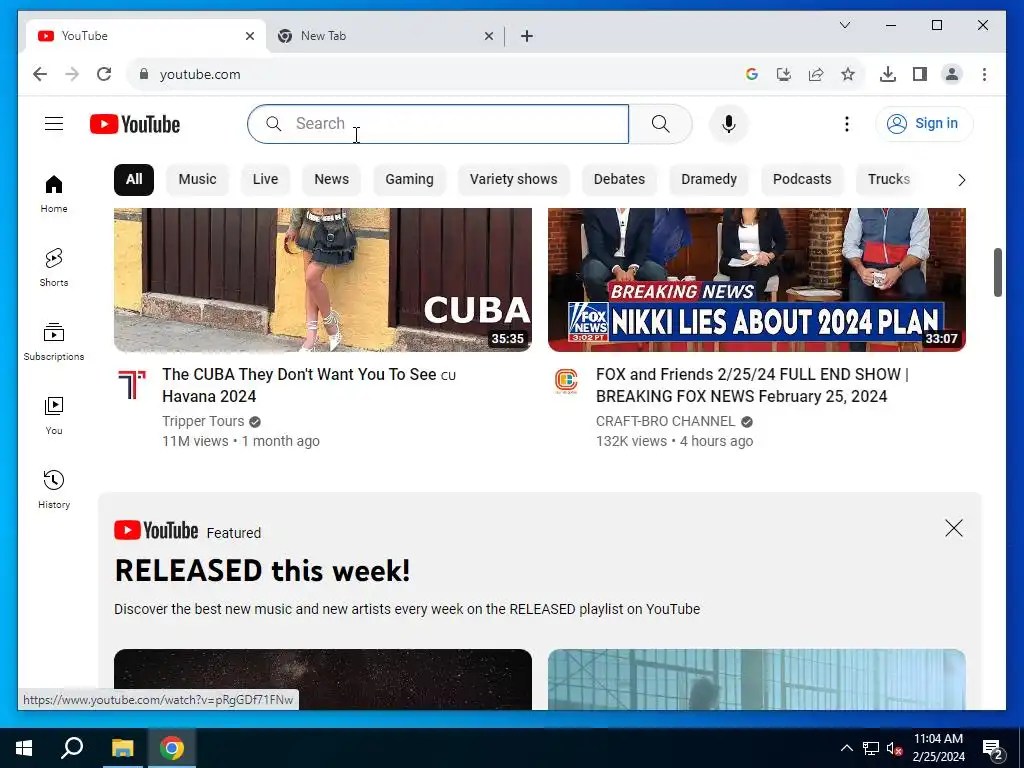Click the magnifier search button

pos(660,123)
